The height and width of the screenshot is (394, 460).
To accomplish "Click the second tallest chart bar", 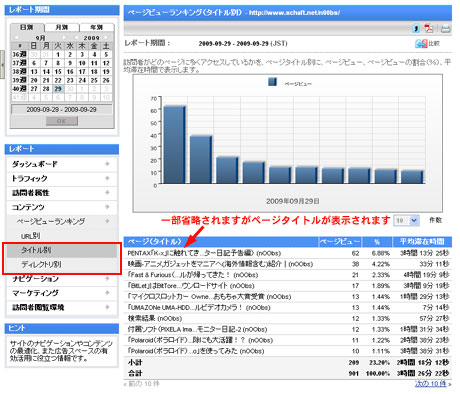I will pyautogui.click(x=201, y=159).
